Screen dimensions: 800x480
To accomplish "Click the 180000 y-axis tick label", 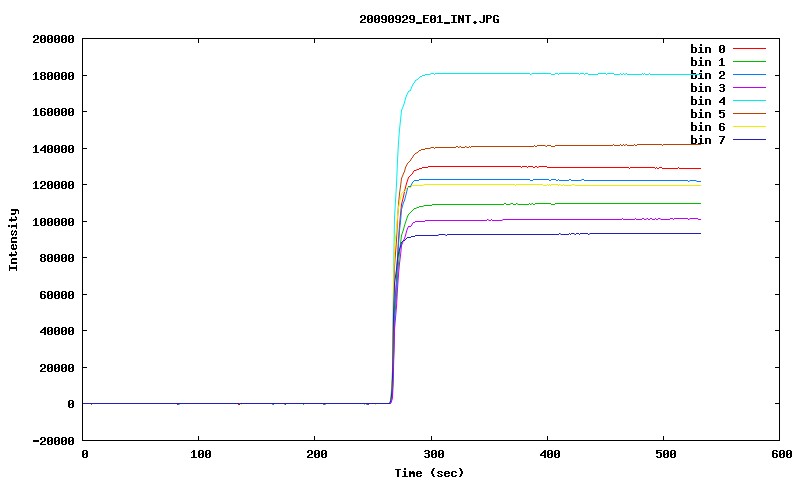I will pos(53,76).
